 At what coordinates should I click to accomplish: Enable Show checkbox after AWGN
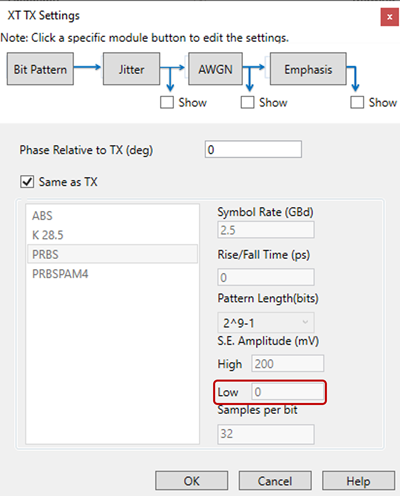(x=247, y=102)
